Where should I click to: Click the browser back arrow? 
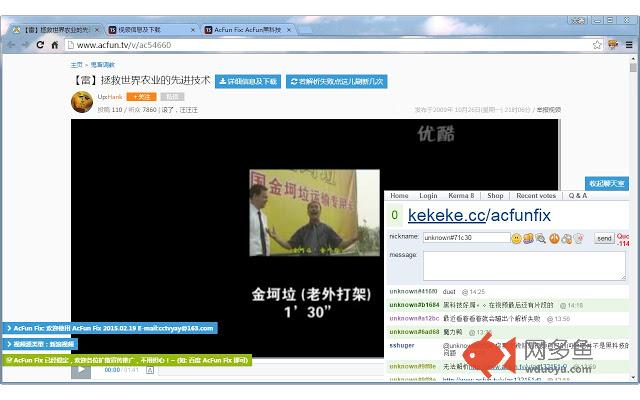click(11, 45)
